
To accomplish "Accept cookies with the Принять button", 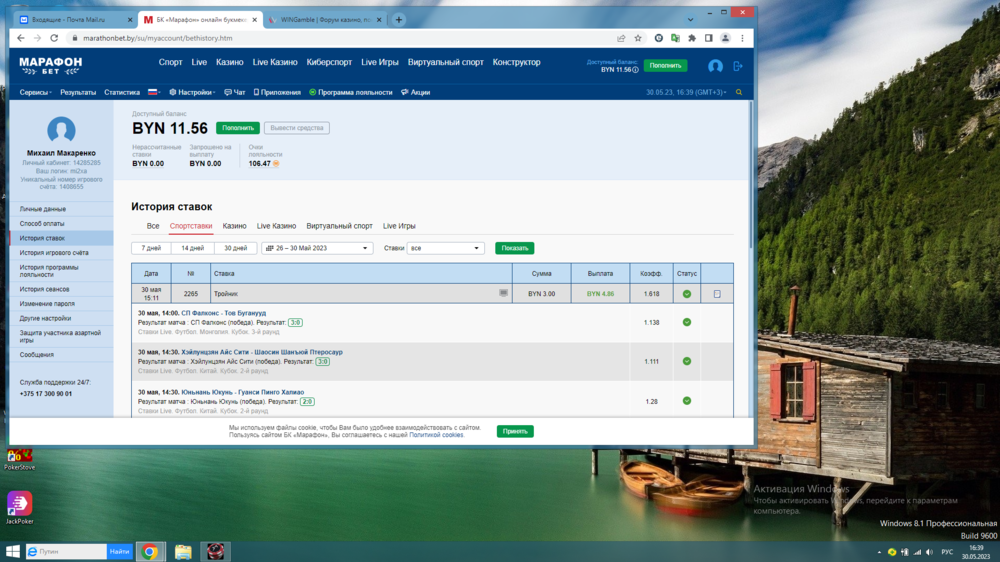I will tap(515, 431).
